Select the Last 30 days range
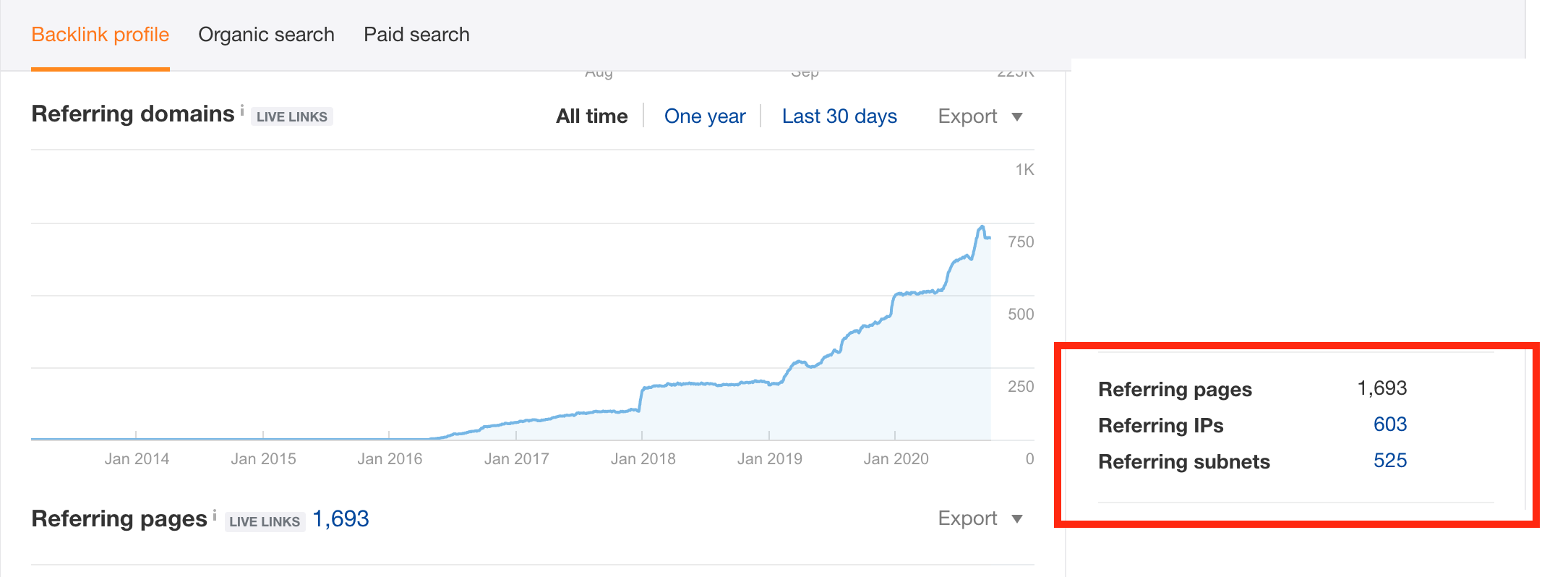 [839, 116]
